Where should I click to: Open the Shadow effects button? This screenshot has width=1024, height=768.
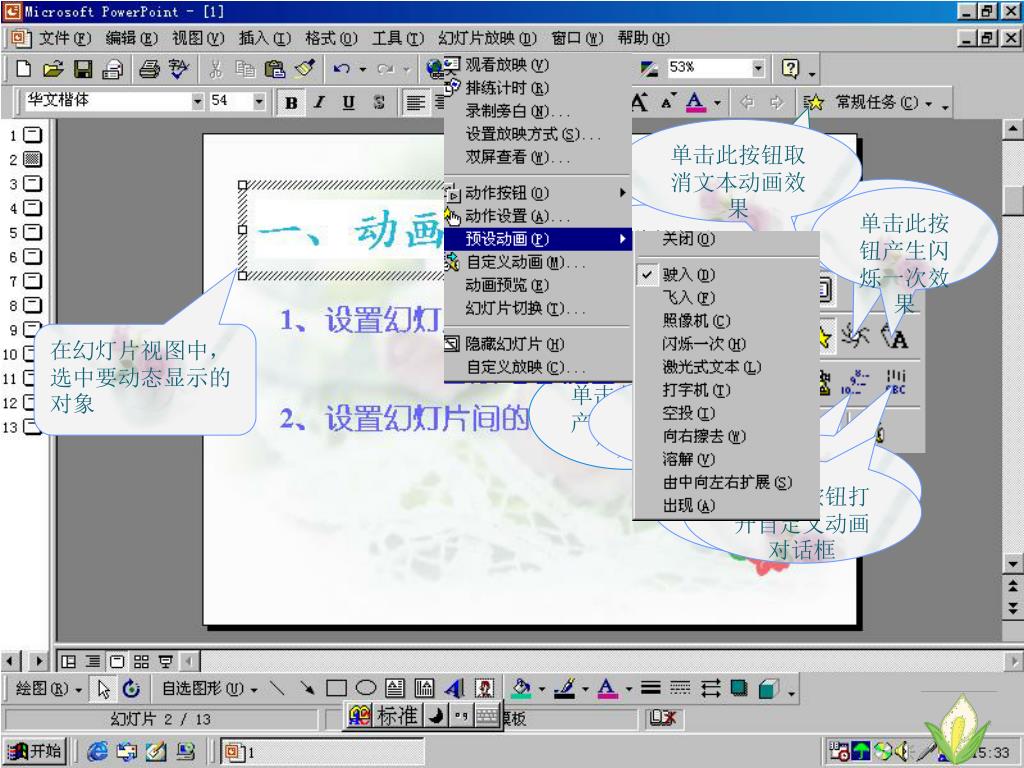coord(739,688)
